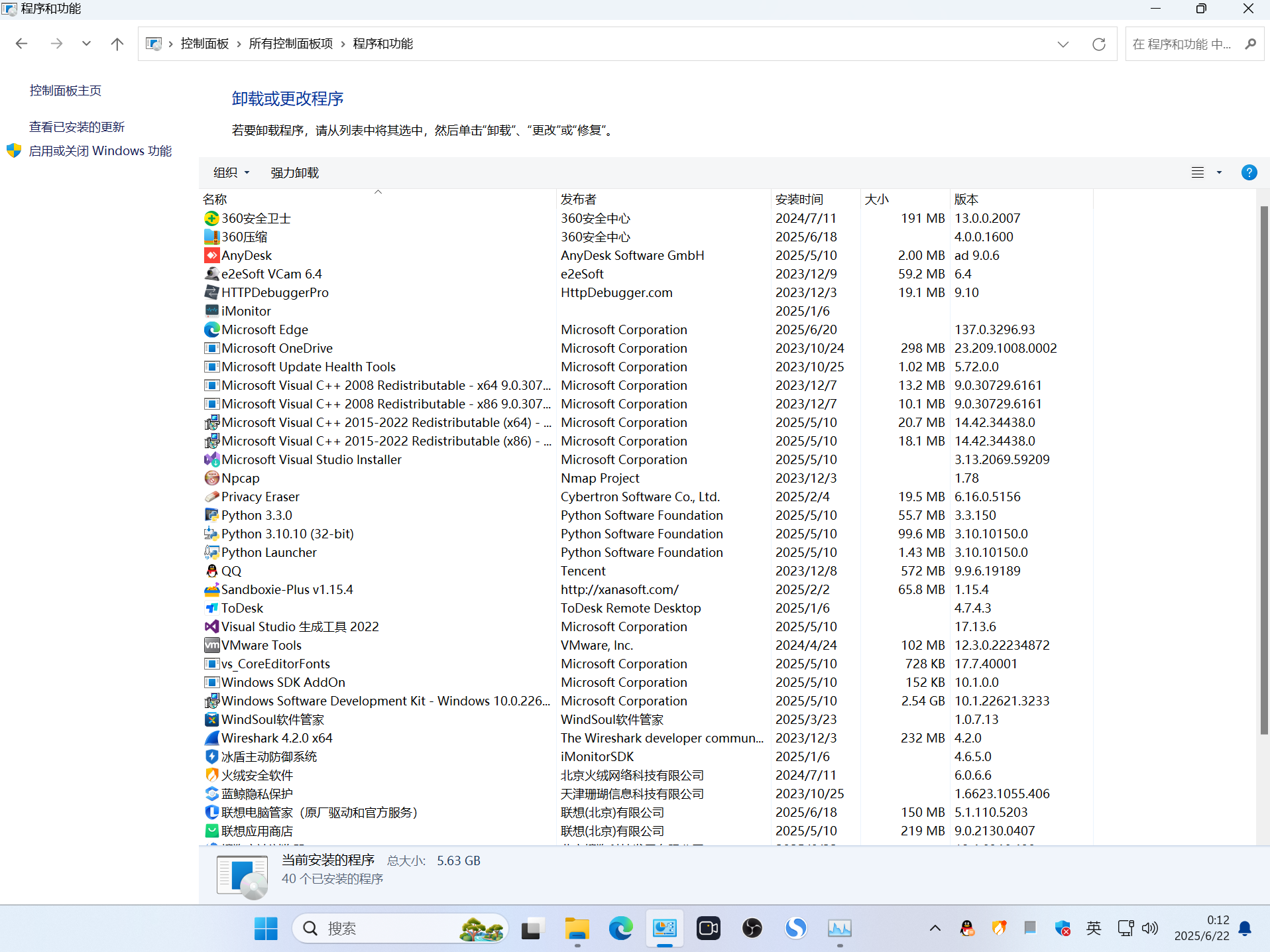1270x952 pixels.
Task: Open the 组织 dropdown menu
Action: pyautogui.click(x=231, y=172)
